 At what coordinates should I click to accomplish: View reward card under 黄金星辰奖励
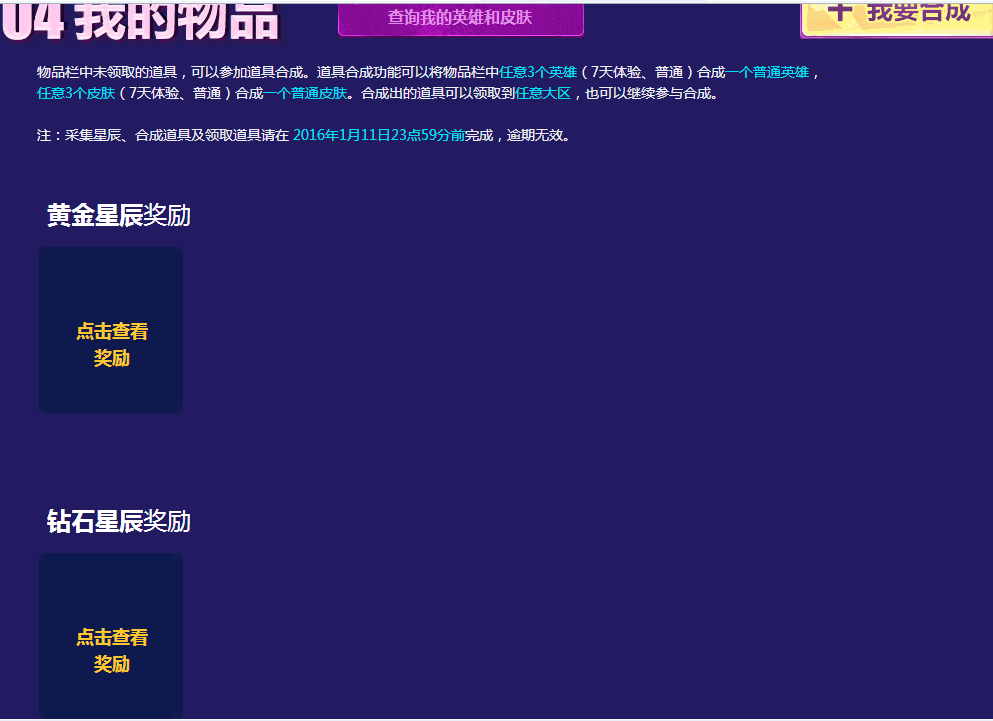[x=111, y=330]
